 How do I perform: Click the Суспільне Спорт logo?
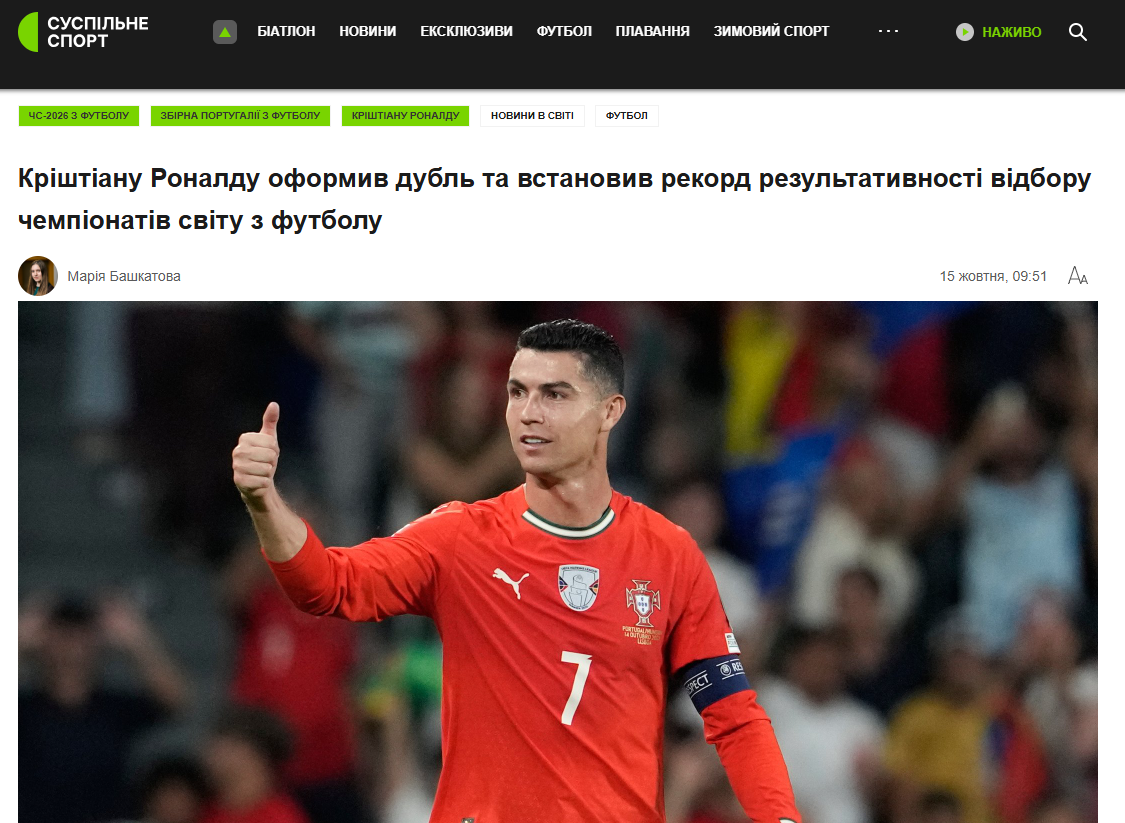83,32
